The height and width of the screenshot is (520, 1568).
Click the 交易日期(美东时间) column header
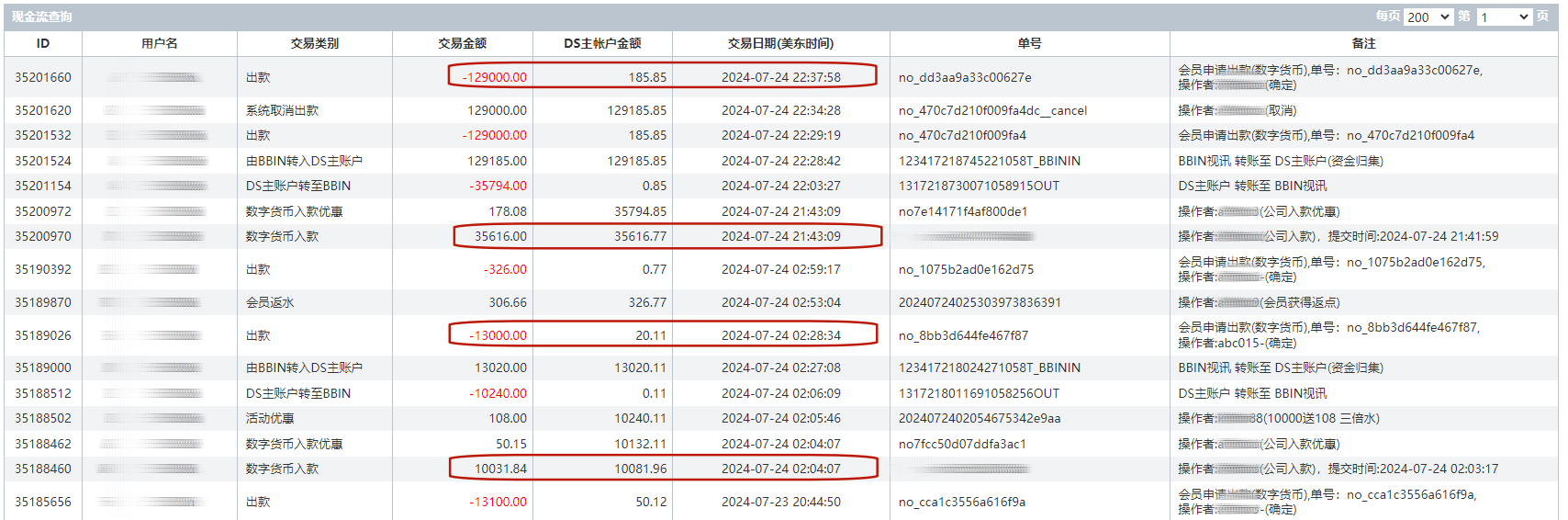[x=780, y=43]
